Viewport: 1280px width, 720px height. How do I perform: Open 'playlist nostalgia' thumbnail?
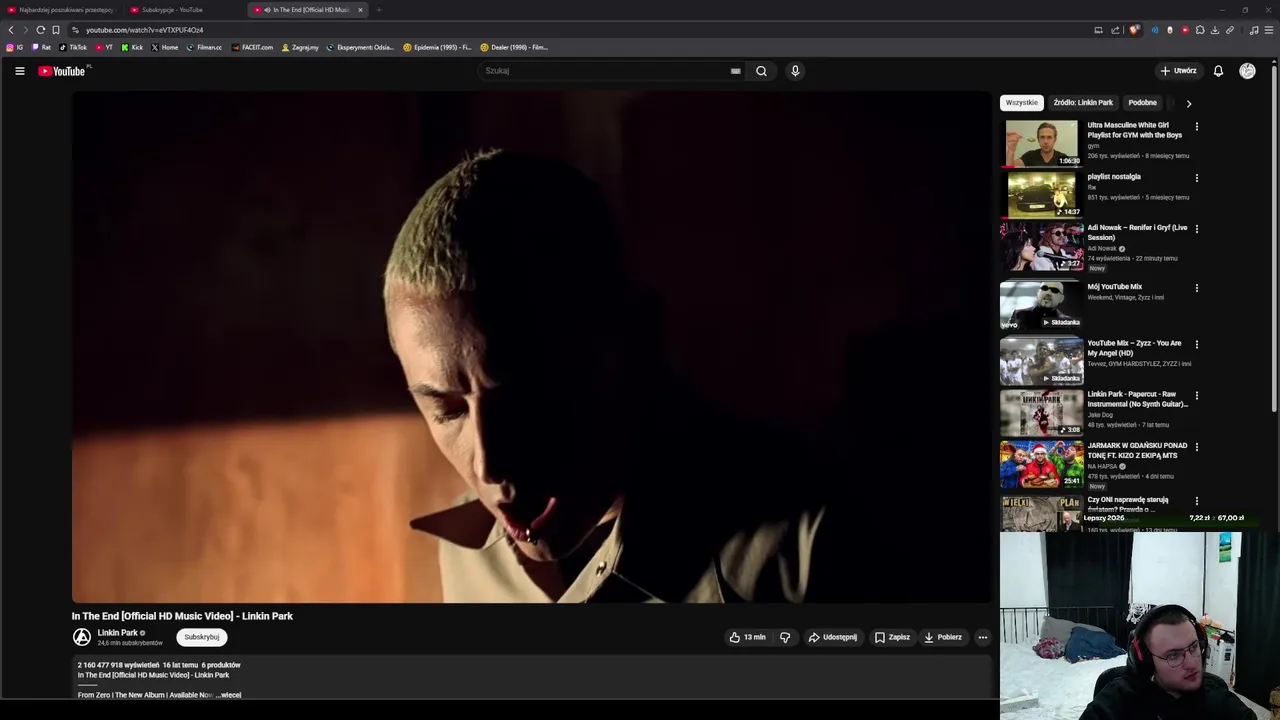pyautogui.click(x=1041, y=194)
